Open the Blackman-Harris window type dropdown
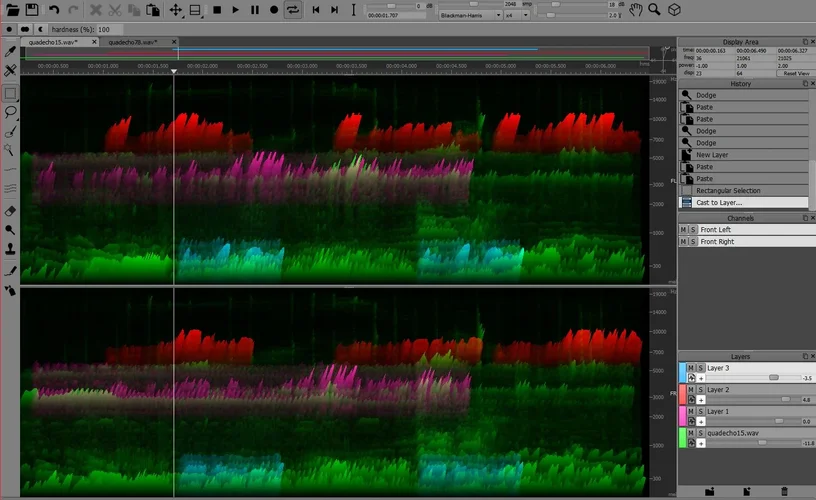 pyautogui.click(x=469, y=16)
